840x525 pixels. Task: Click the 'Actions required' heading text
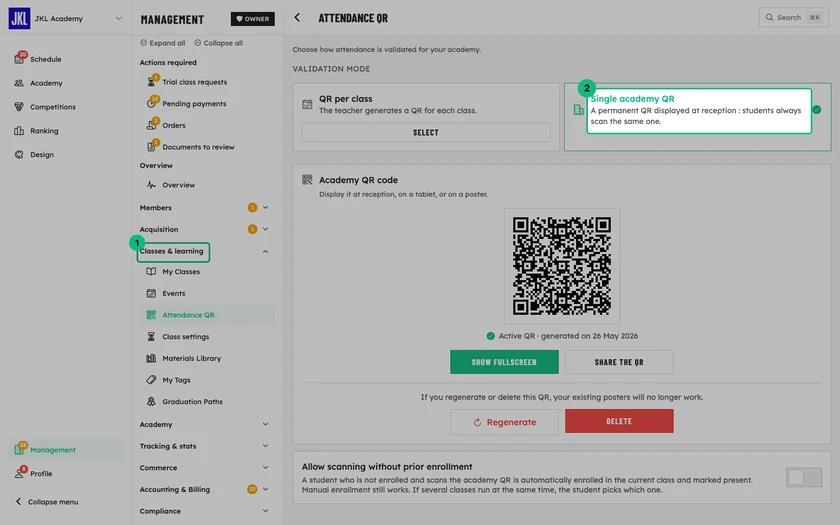[x=168, y=62]
